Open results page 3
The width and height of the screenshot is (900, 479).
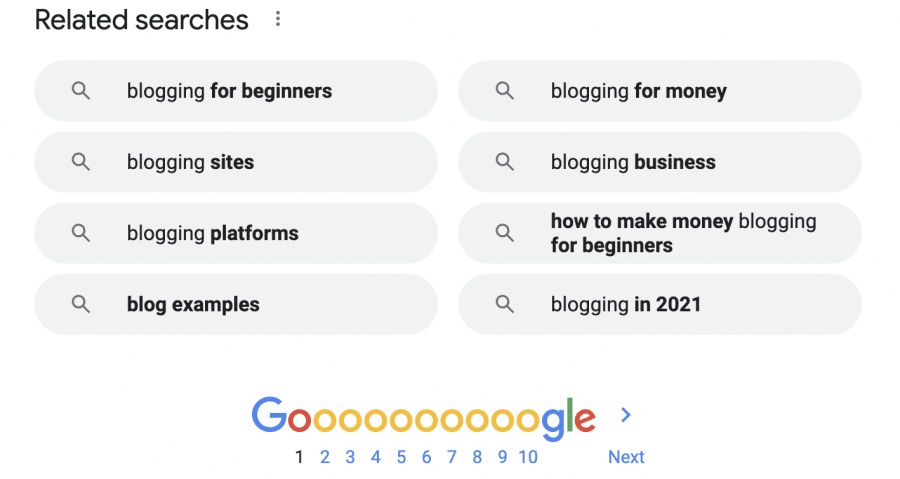pyautogui.click(x=350, y=457)
